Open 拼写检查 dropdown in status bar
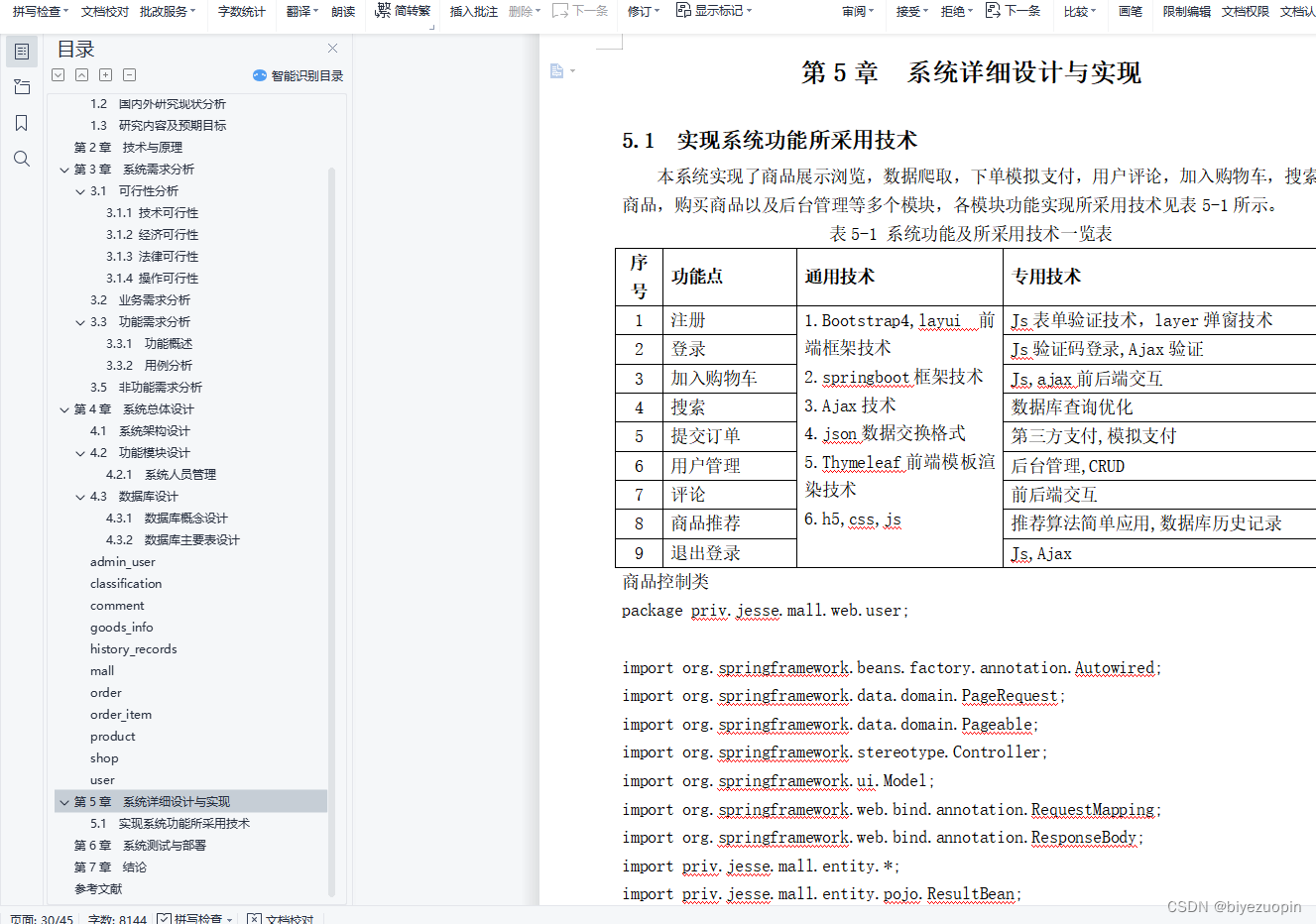The width and height of the screenshot is (1316, 924). (x=229, y=919)
